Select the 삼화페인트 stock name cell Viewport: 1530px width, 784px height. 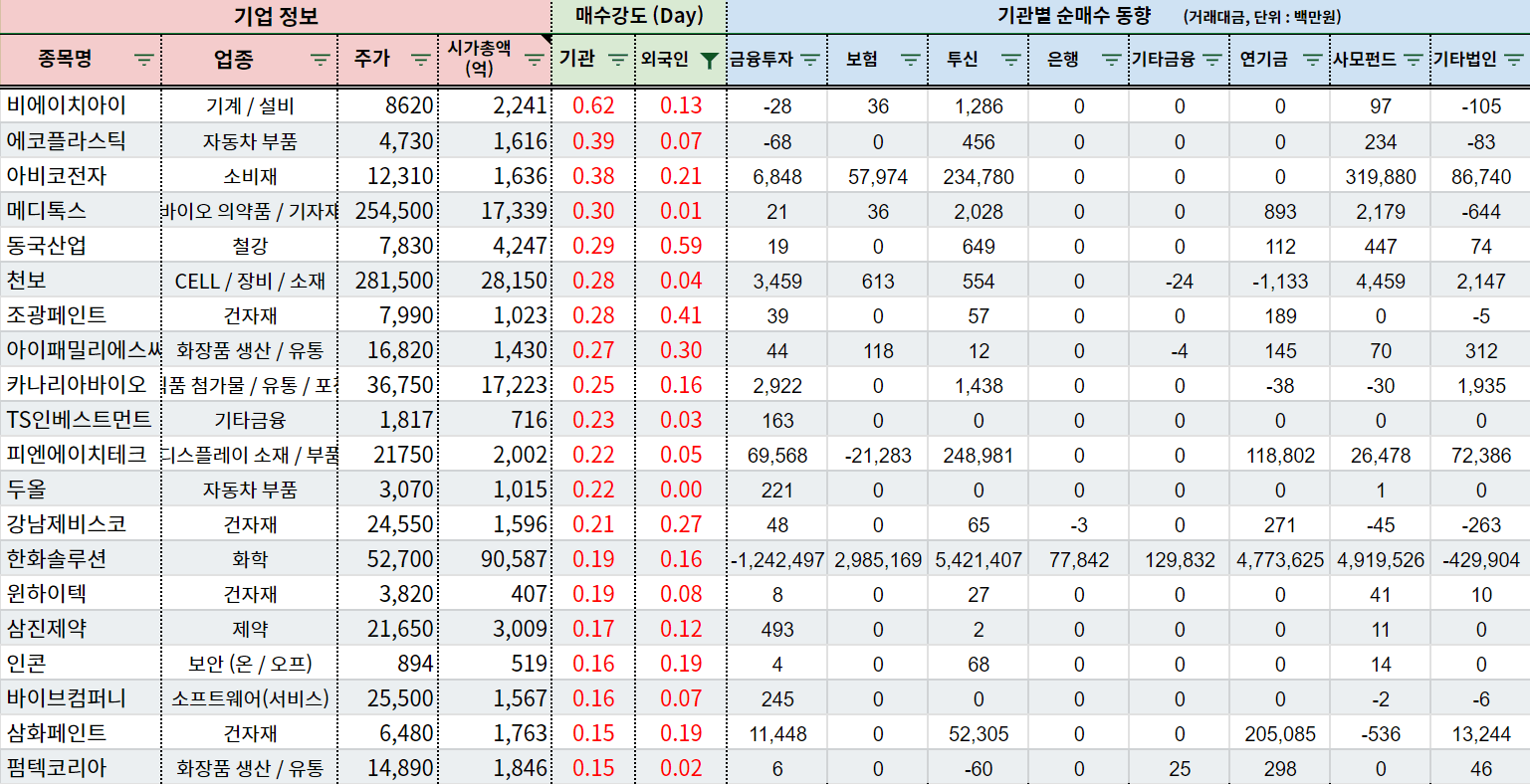click(80, 732)
